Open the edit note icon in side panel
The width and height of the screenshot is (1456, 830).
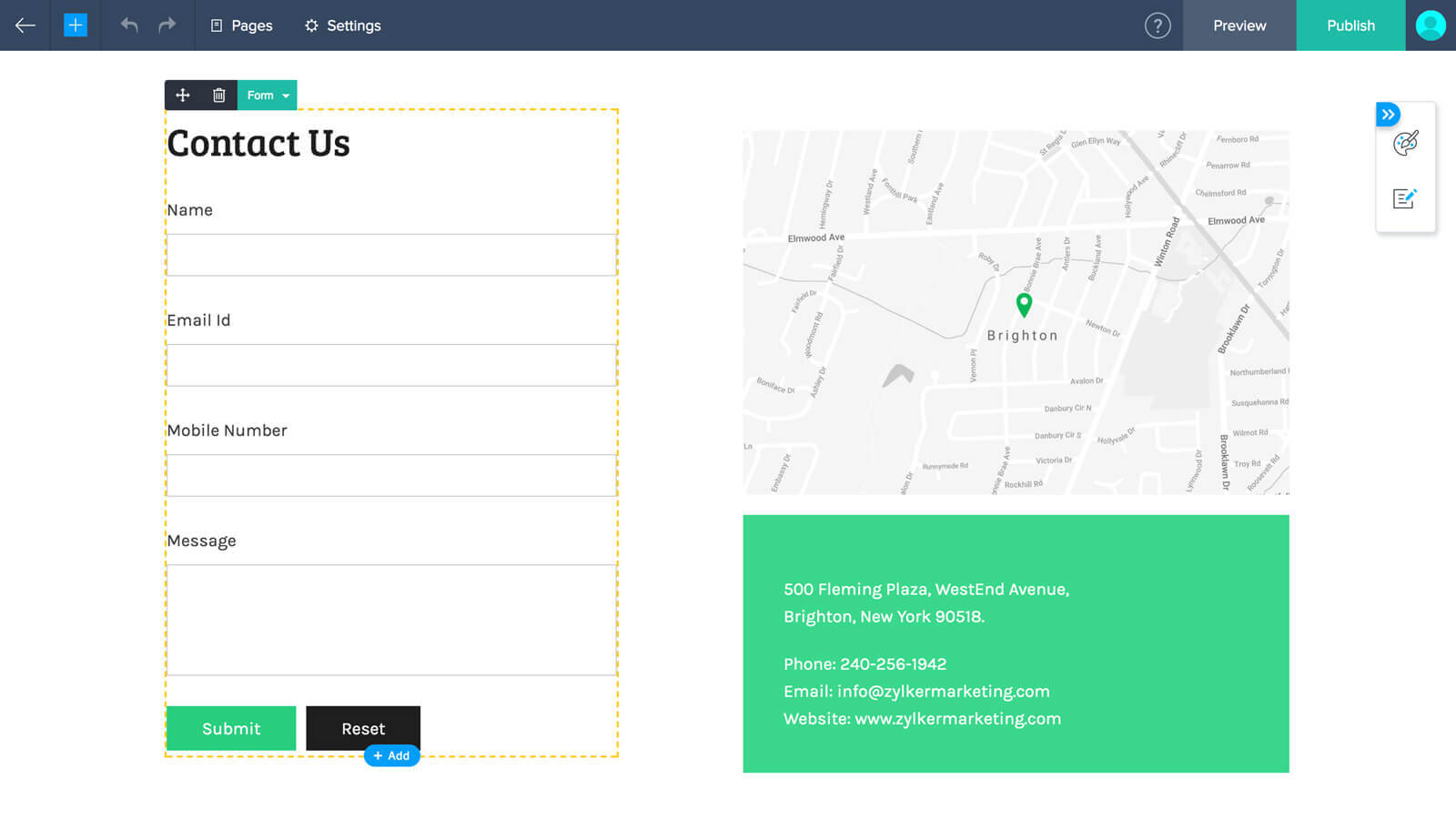tap(1405, 198)
